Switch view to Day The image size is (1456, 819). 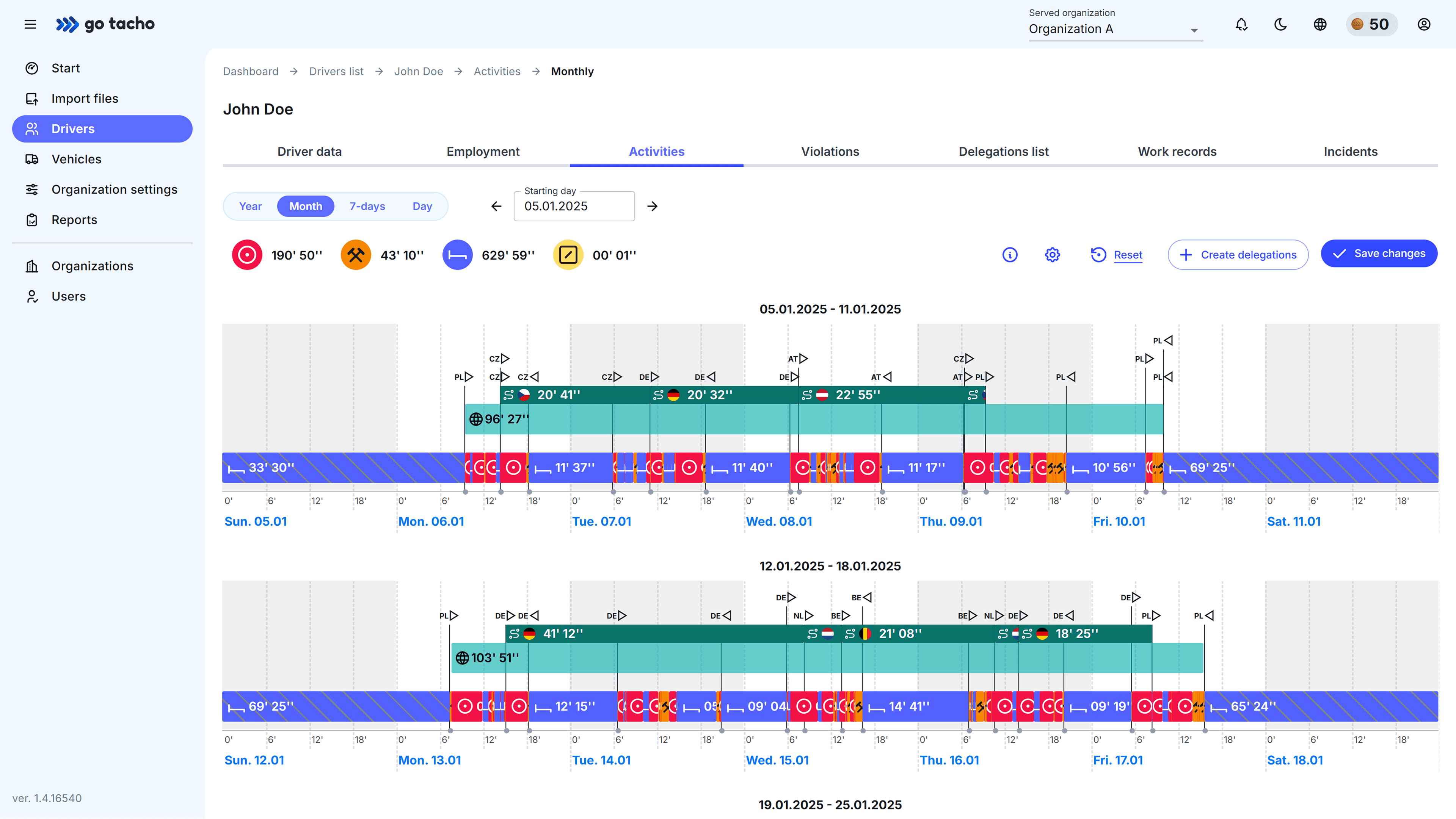coord(422,206)
